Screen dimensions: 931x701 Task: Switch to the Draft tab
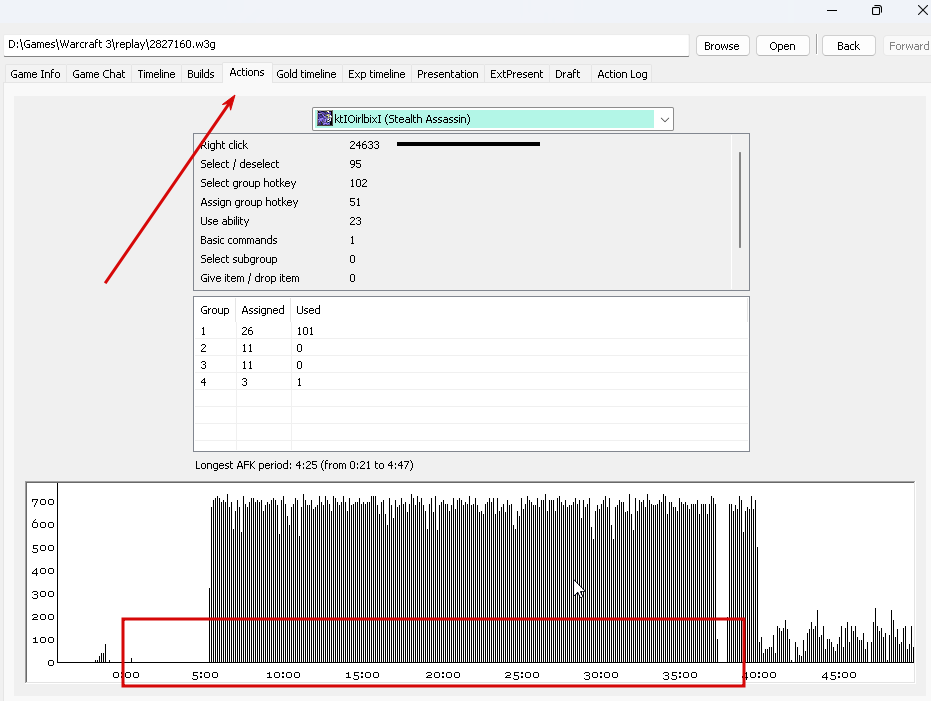[568, 74]
